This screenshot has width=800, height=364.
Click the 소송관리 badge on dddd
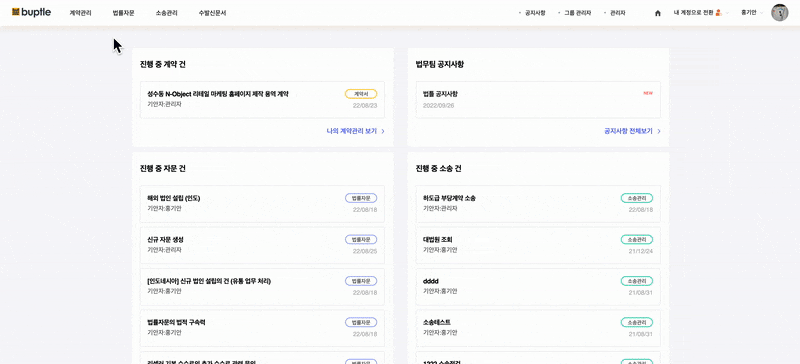(x=637, y=281)
